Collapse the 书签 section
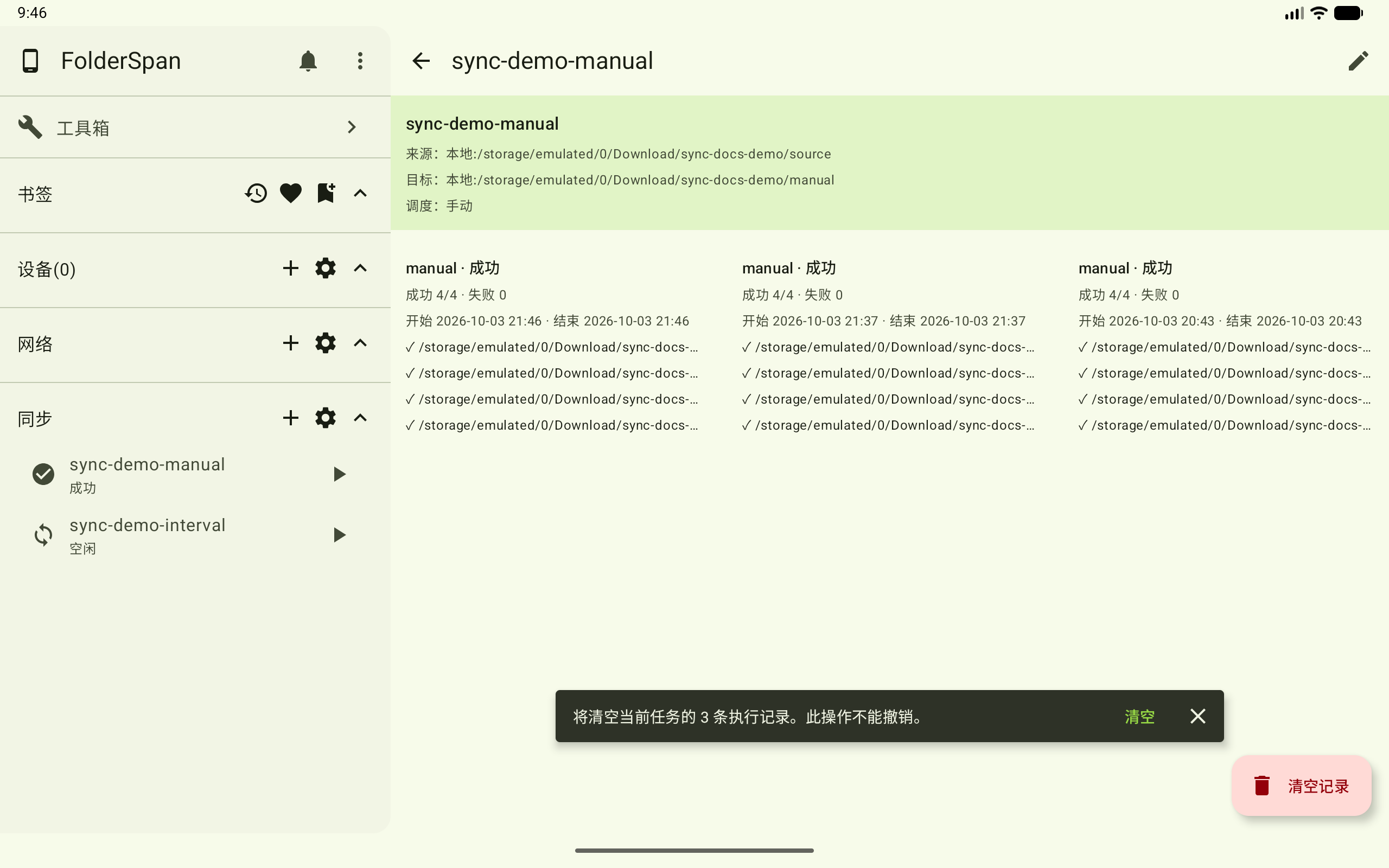The width and height of the screenshot is (1389, 868). (360, 194)
